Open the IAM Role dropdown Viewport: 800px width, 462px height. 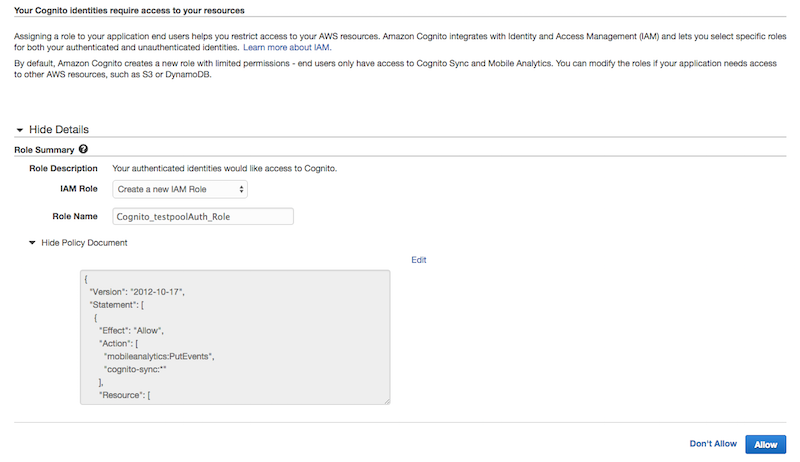(180, 189)
